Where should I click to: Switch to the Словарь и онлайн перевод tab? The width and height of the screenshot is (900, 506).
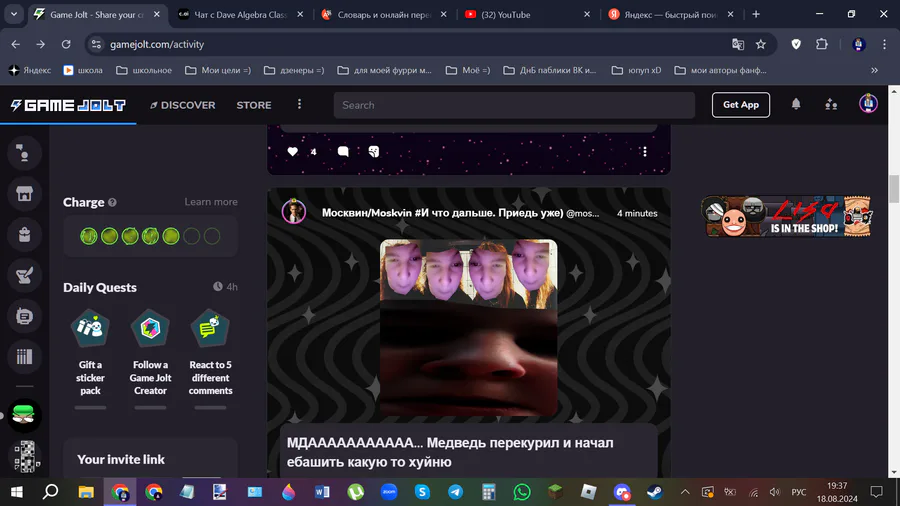[x=385, y=14]
